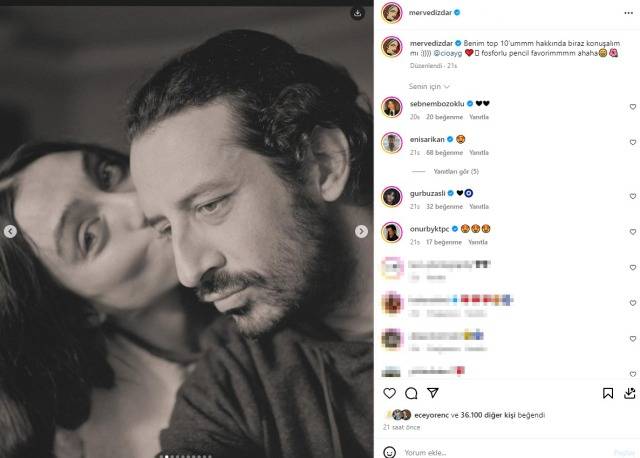Go to previous photo with left arrow

pyautogui.click(x=10, y=231)
